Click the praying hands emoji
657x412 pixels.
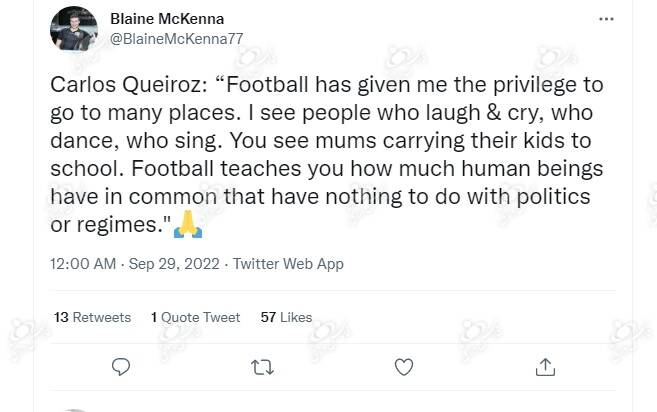[189, 226]
